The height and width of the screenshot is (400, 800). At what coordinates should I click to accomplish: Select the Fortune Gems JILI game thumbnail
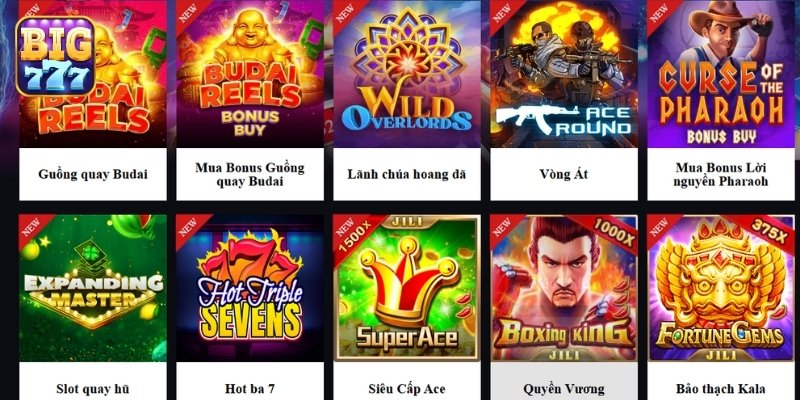coord(721,288)
